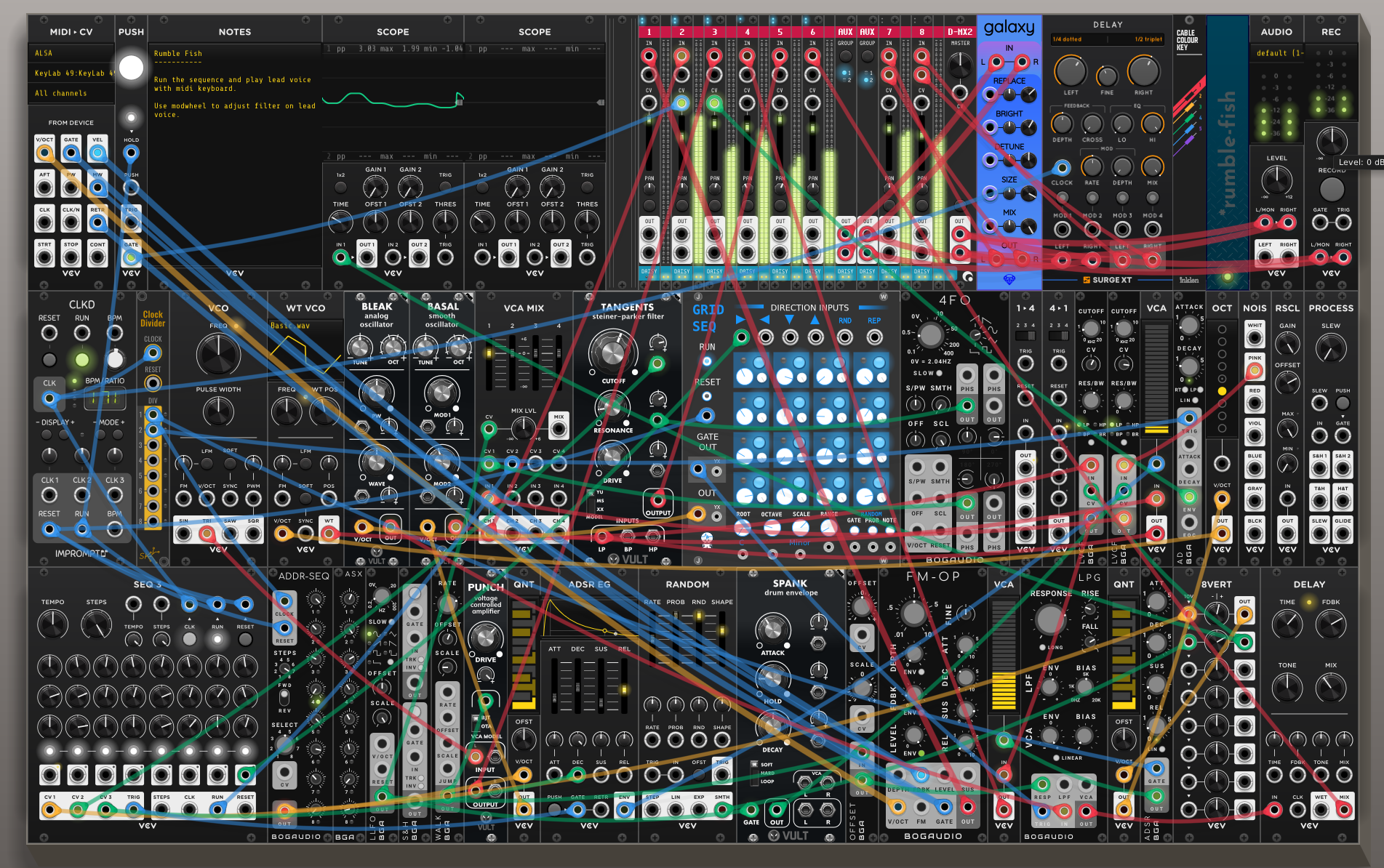
Task: Open the KeyLab 49 device menu
Action: (x=72, y=73)
